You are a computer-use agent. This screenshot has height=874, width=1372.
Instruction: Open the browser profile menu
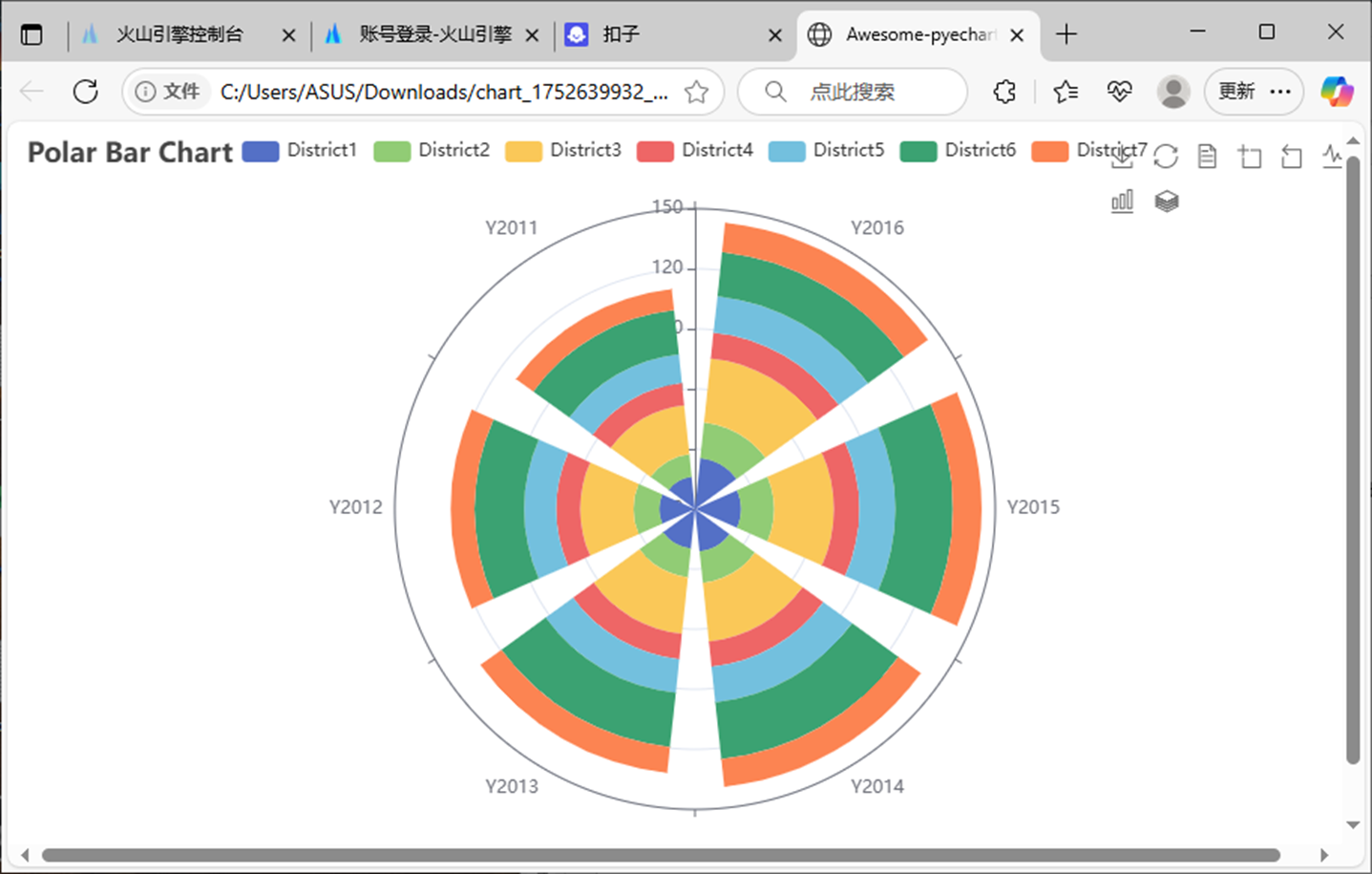[x=1173, y=92]
